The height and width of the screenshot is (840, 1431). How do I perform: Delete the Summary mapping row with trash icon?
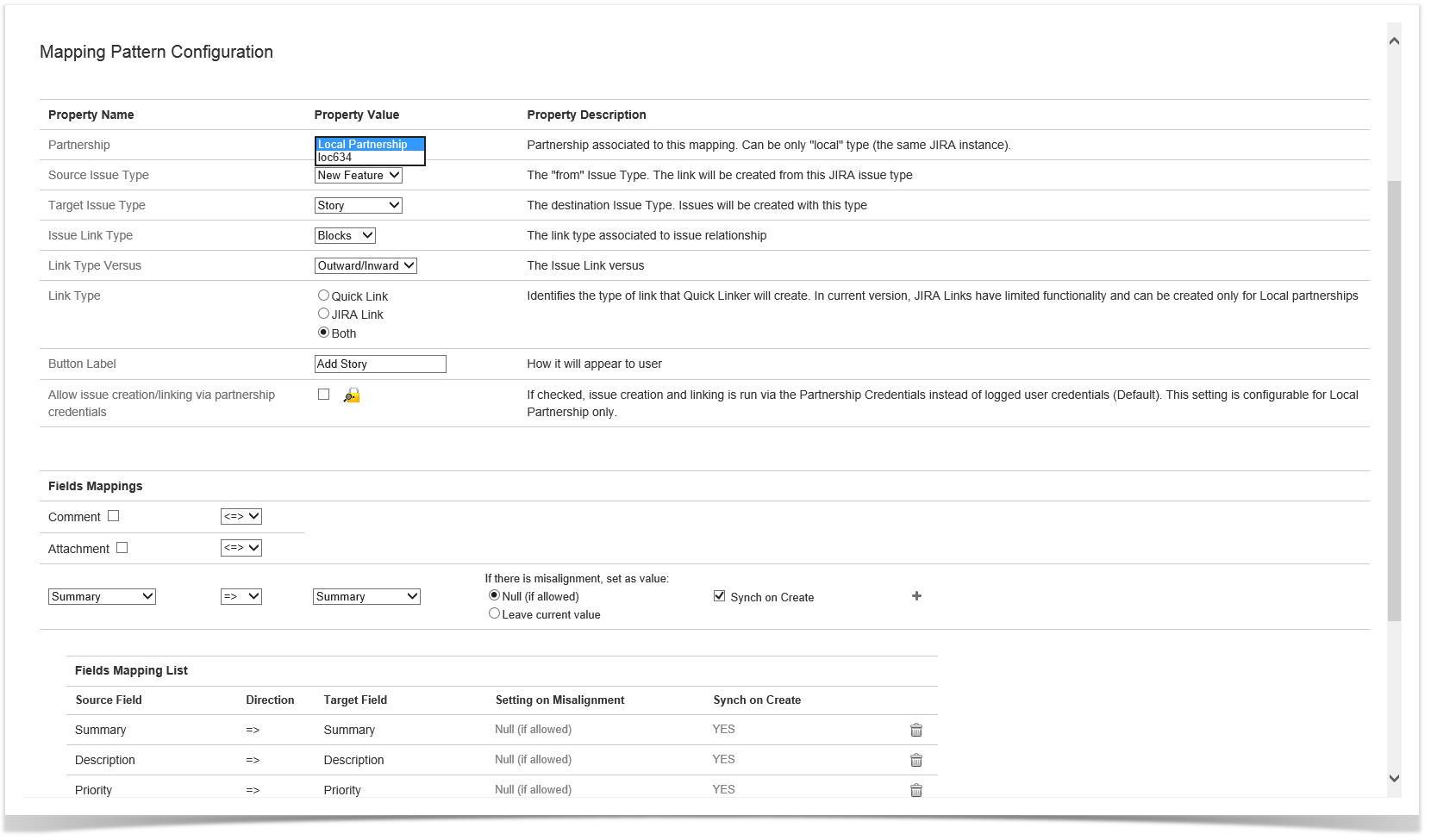pos(916,730)
